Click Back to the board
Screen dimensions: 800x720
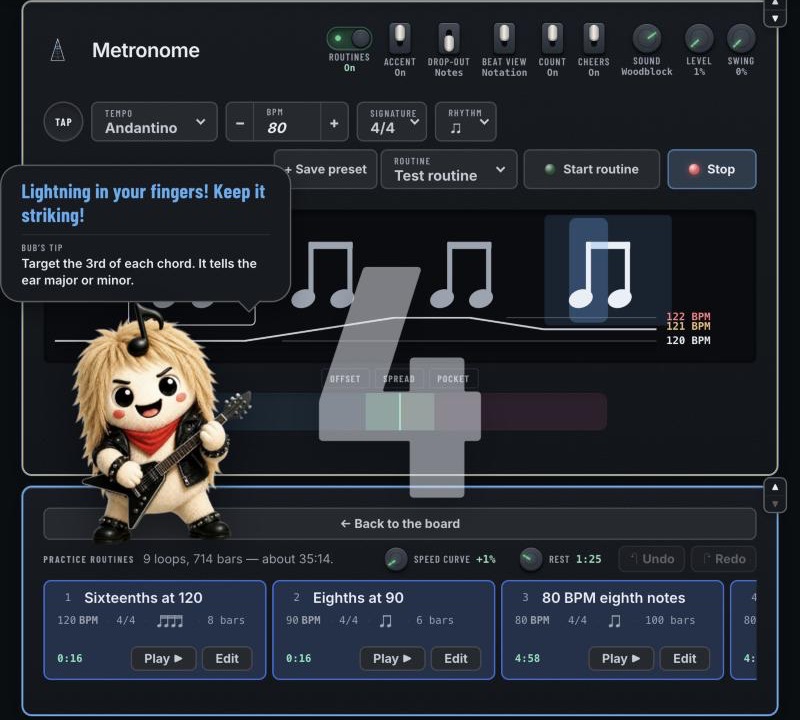click(400, 524)
